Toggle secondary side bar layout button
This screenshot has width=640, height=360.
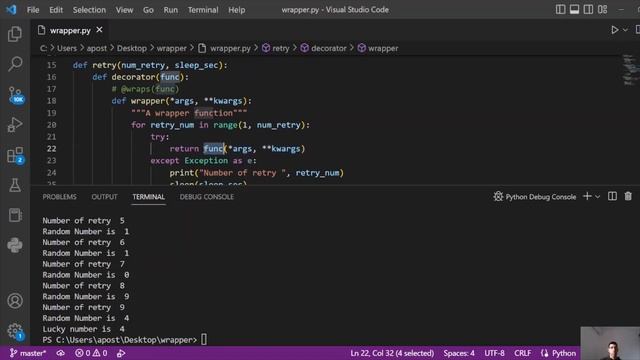click(x=588, y=9)
